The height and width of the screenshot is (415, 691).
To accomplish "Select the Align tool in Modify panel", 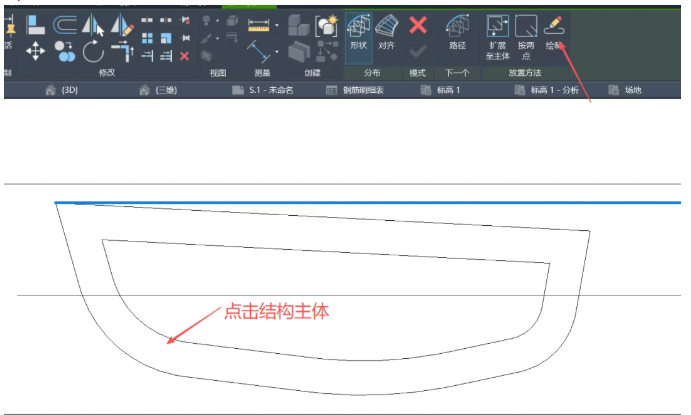I will (35, 25).
